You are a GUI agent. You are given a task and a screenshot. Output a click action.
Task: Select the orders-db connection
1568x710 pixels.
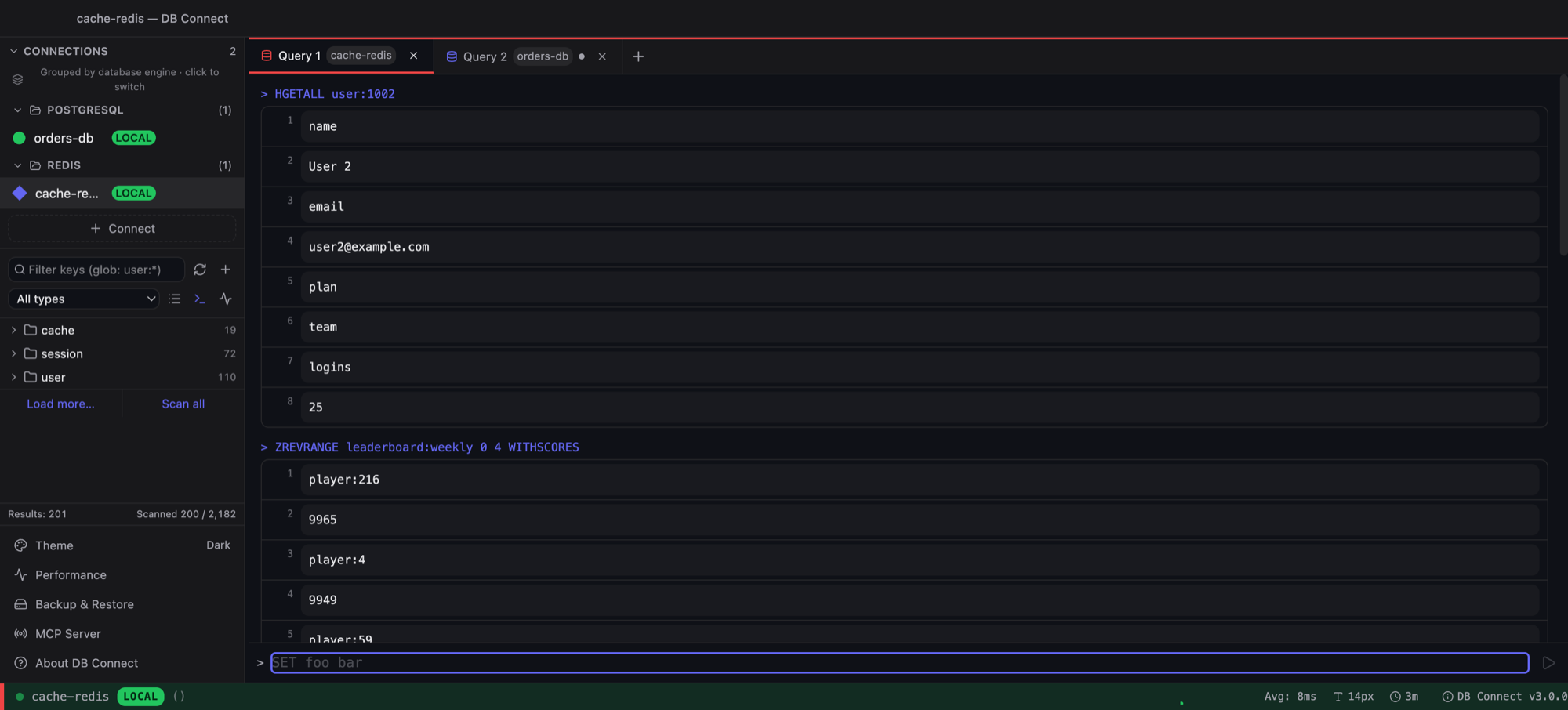[x=122, y=138]
